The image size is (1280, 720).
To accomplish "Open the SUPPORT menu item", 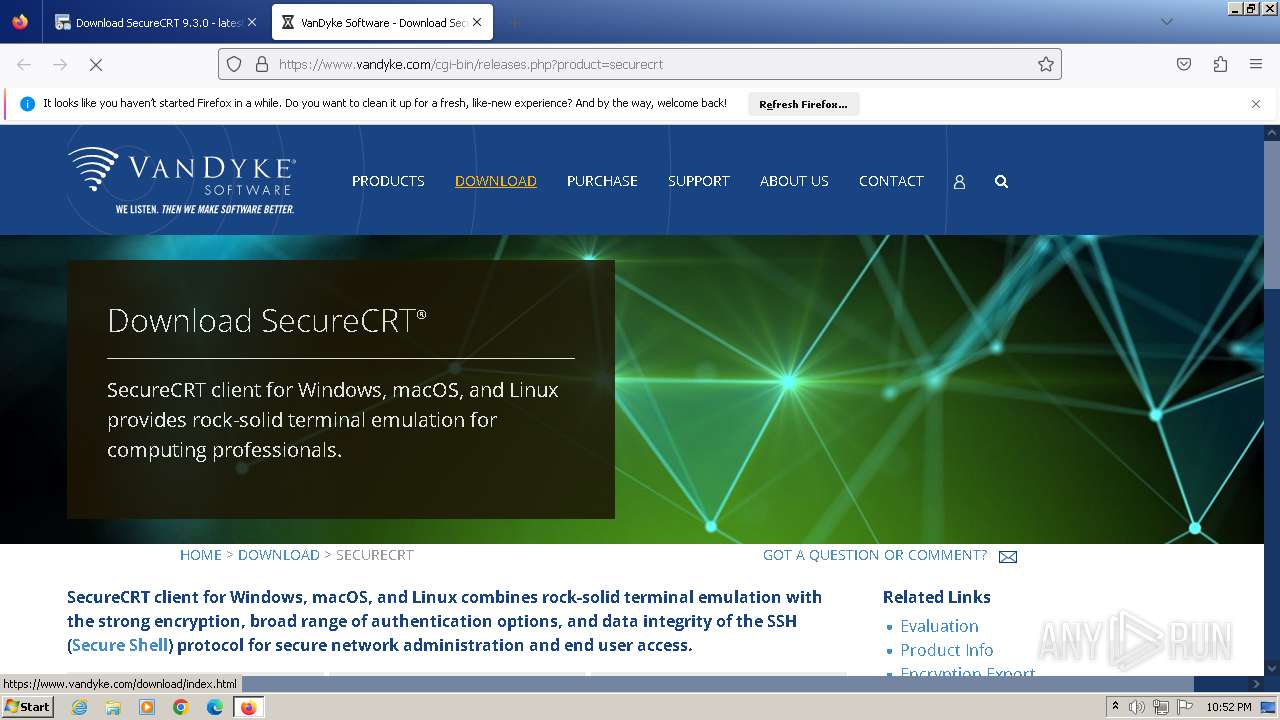I will [699, 181].
